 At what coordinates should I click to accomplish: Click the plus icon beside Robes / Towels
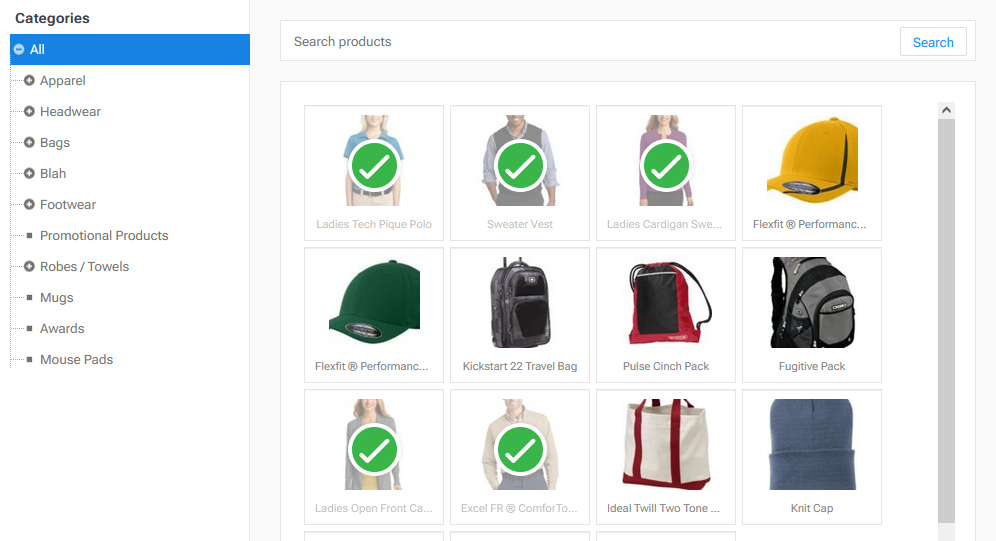29,267
